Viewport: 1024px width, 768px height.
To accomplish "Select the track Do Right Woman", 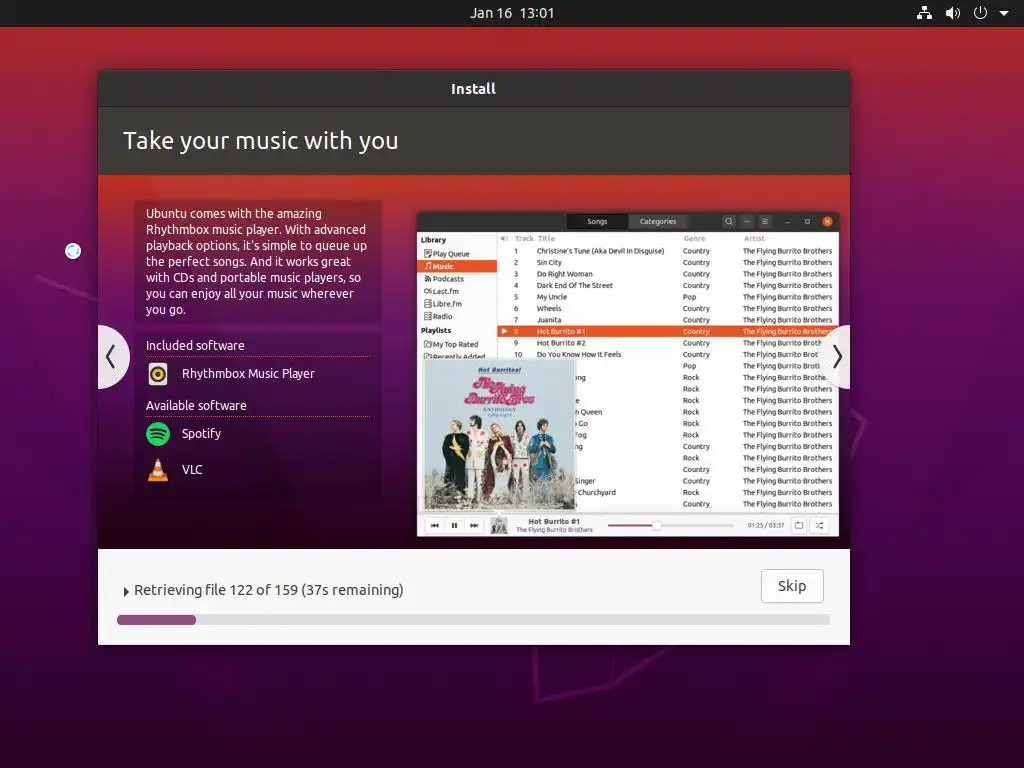I will pyautogui.click(x=667, y=274).
